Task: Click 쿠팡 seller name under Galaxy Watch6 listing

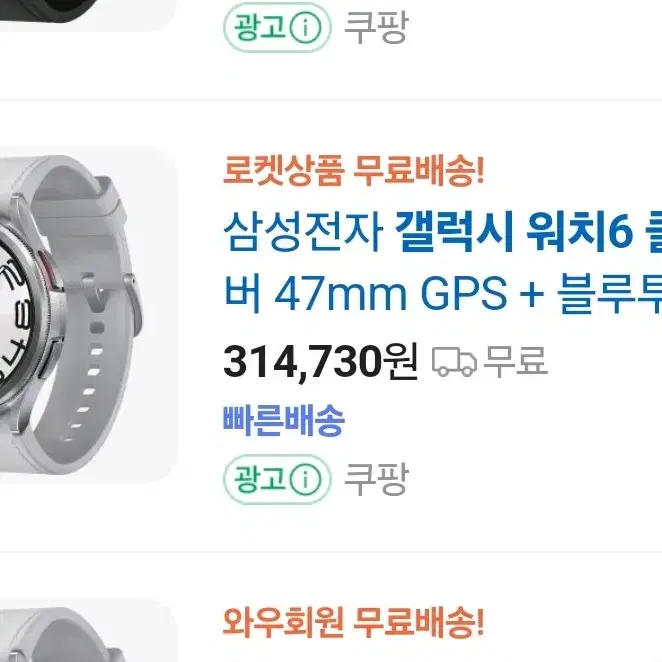Action: coord(376,479)
